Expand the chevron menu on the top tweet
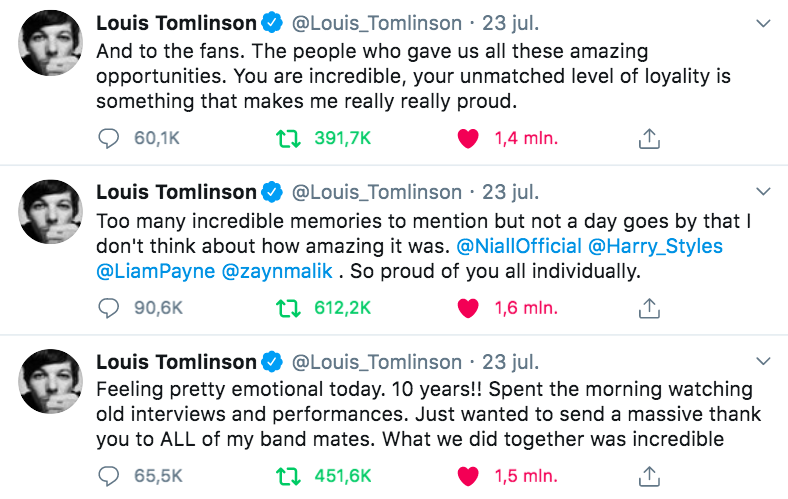Image resolution: width=788 pixels, height=499 pixels. point(765,23)
